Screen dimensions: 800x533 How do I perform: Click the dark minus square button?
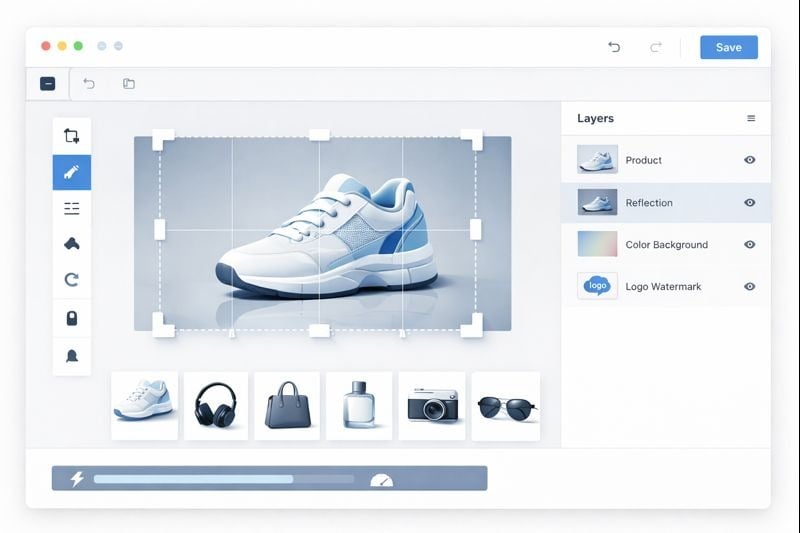tap(47, 84)
